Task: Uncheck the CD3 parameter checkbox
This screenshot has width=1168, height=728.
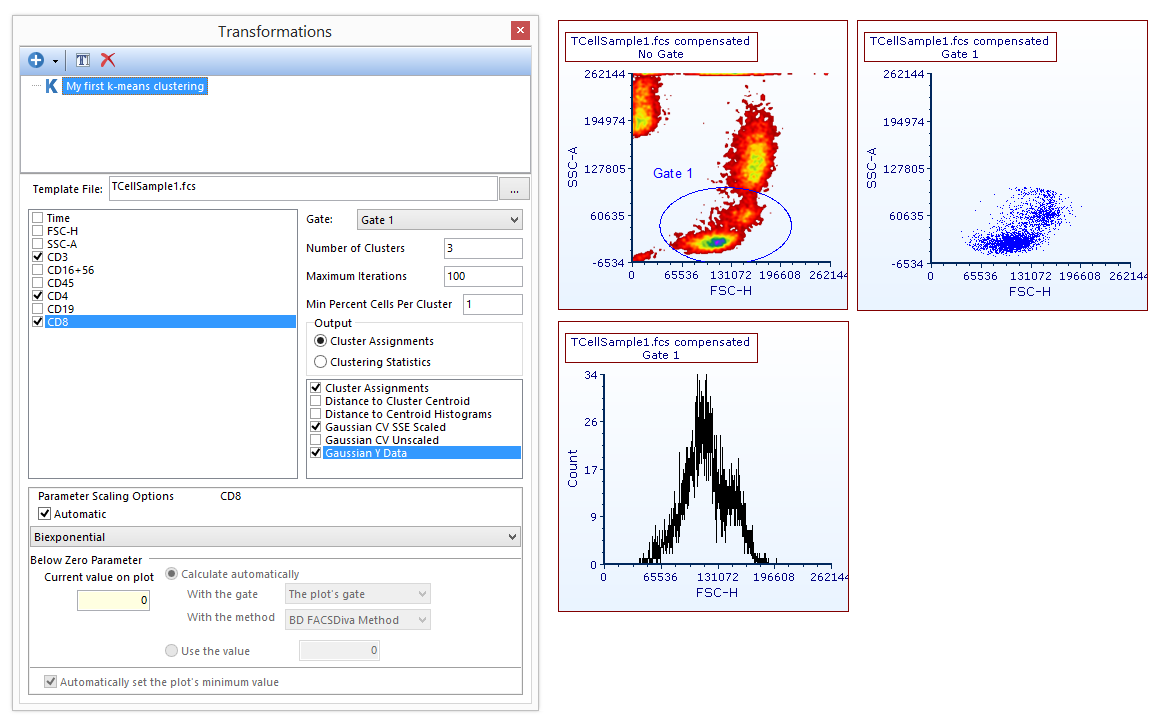Action: [x=38, y=257]
